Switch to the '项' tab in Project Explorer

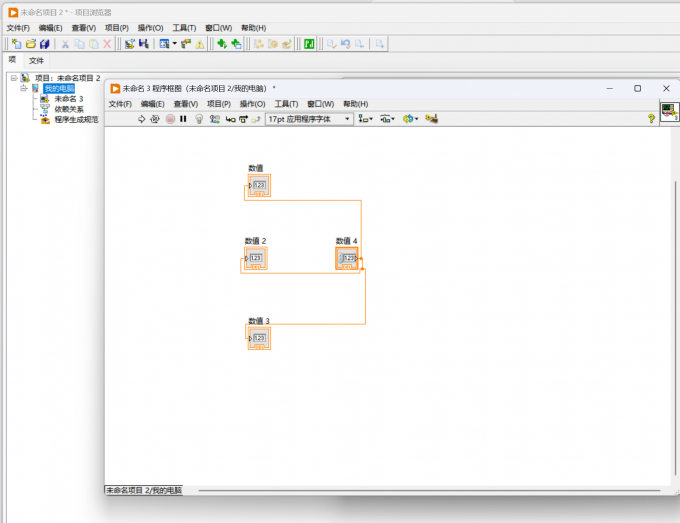coord(13,60)
